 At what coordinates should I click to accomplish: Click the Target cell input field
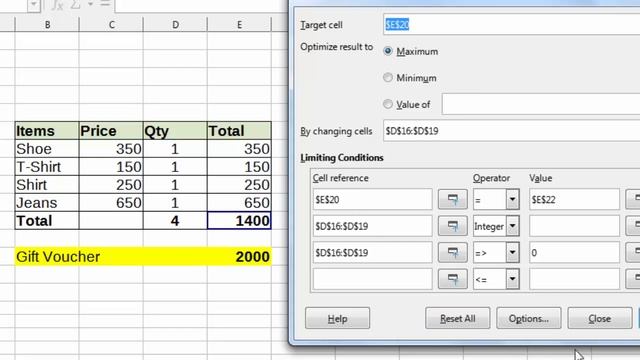click(x=511, y=24)
